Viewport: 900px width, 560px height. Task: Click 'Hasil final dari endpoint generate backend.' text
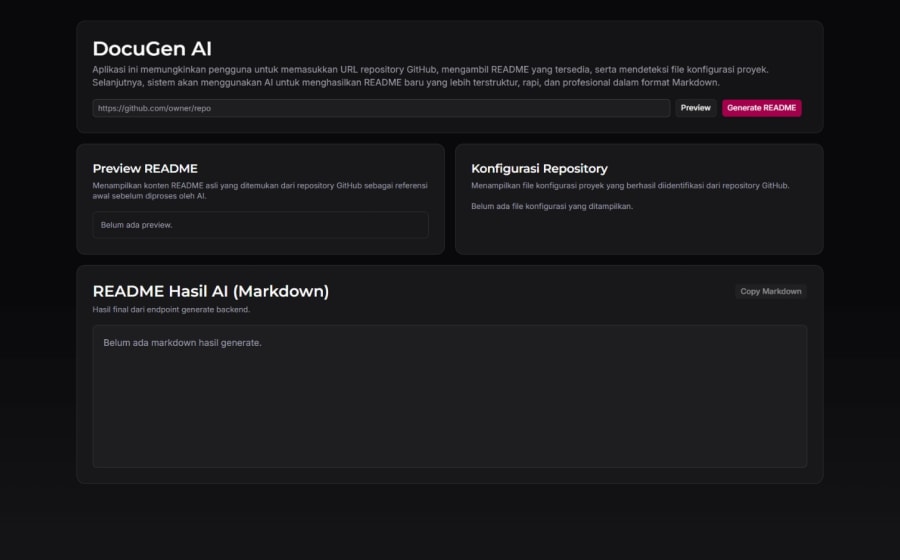171,310
